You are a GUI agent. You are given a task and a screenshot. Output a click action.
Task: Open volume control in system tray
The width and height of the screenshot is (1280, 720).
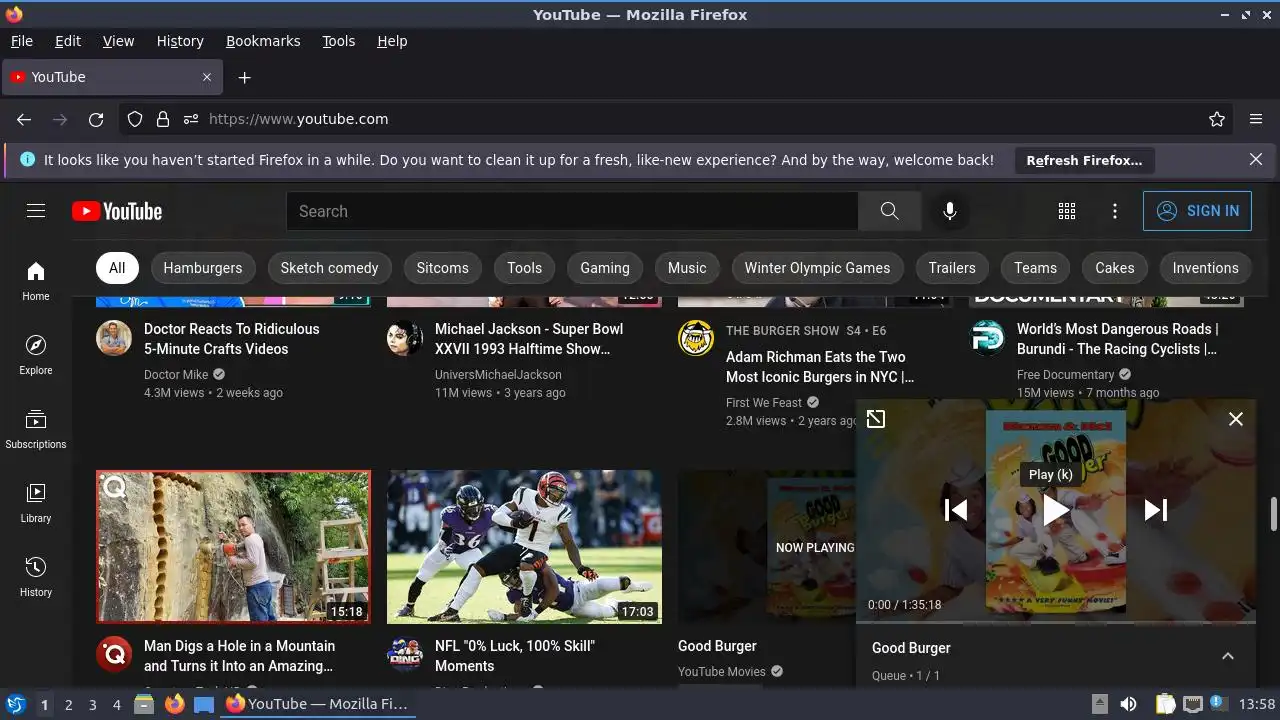(1128, 704)
